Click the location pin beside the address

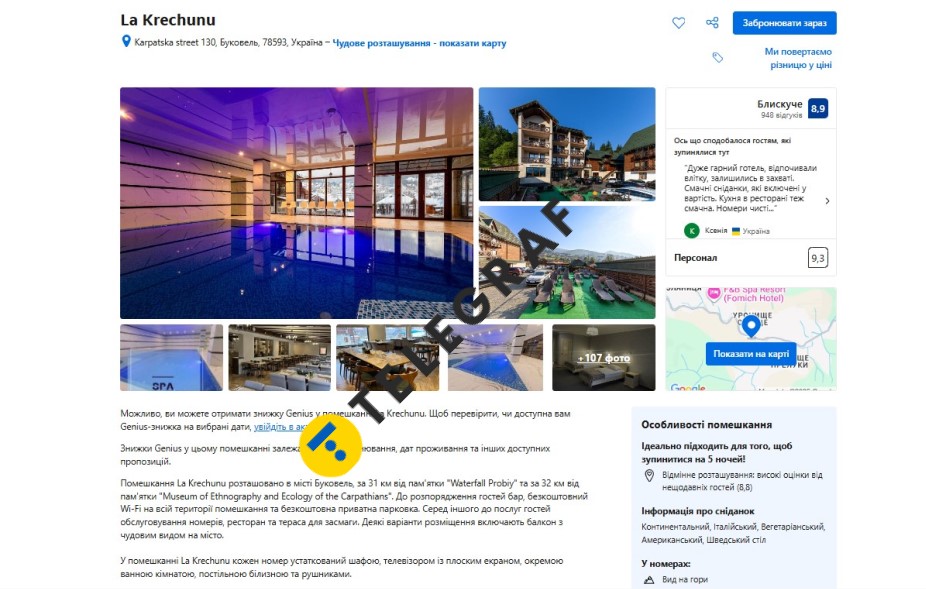[126, 42]
